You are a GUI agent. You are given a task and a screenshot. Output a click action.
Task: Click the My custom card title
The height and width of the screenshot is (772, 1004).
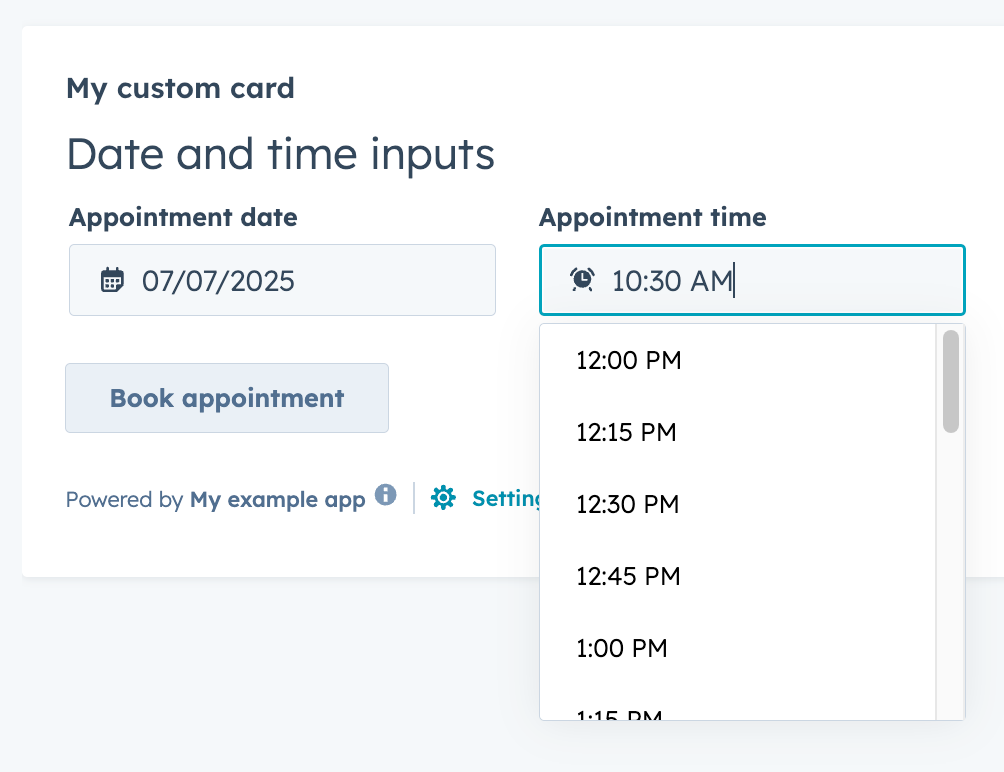coord(180,88)
